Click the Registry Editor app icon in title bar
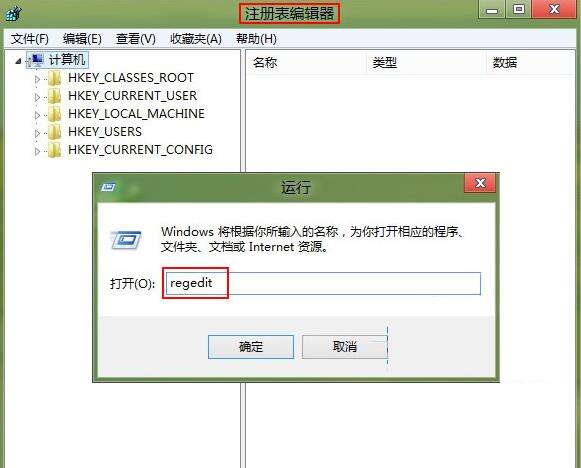The width and height of the screenshot is (581, 468). tap(13, 14)
